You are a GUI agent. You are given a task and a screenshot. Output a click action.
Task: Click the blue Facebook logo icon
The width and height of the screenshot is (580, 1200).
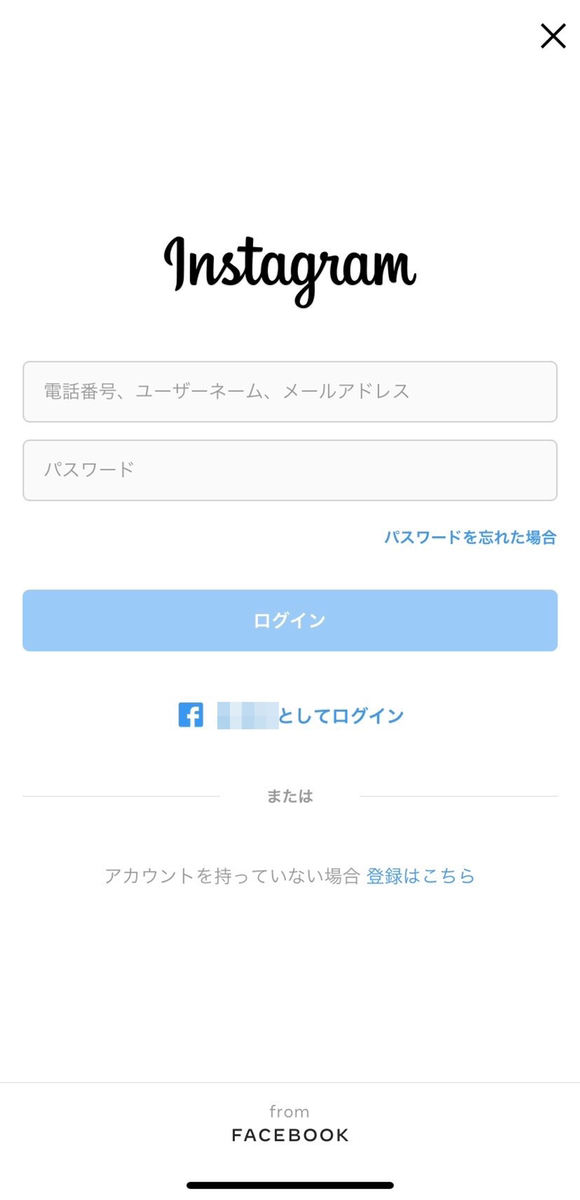click(x=191, y=715)
